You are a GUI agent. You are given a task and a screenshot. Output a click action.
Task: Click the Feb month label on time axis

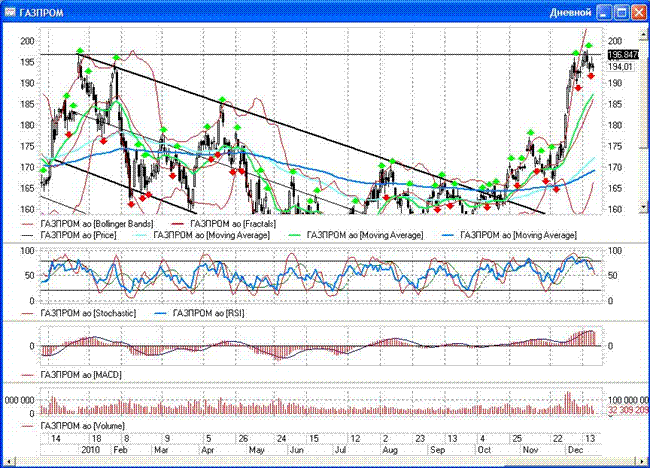click(x=120, y=450)
